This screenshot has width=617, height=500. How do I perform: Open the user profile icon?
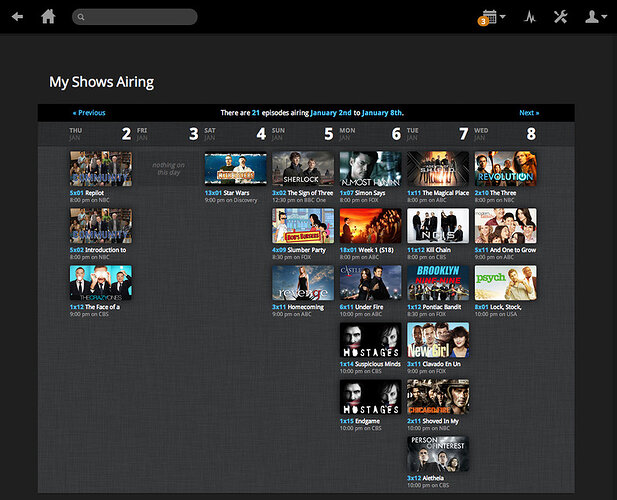click(592, 17)
